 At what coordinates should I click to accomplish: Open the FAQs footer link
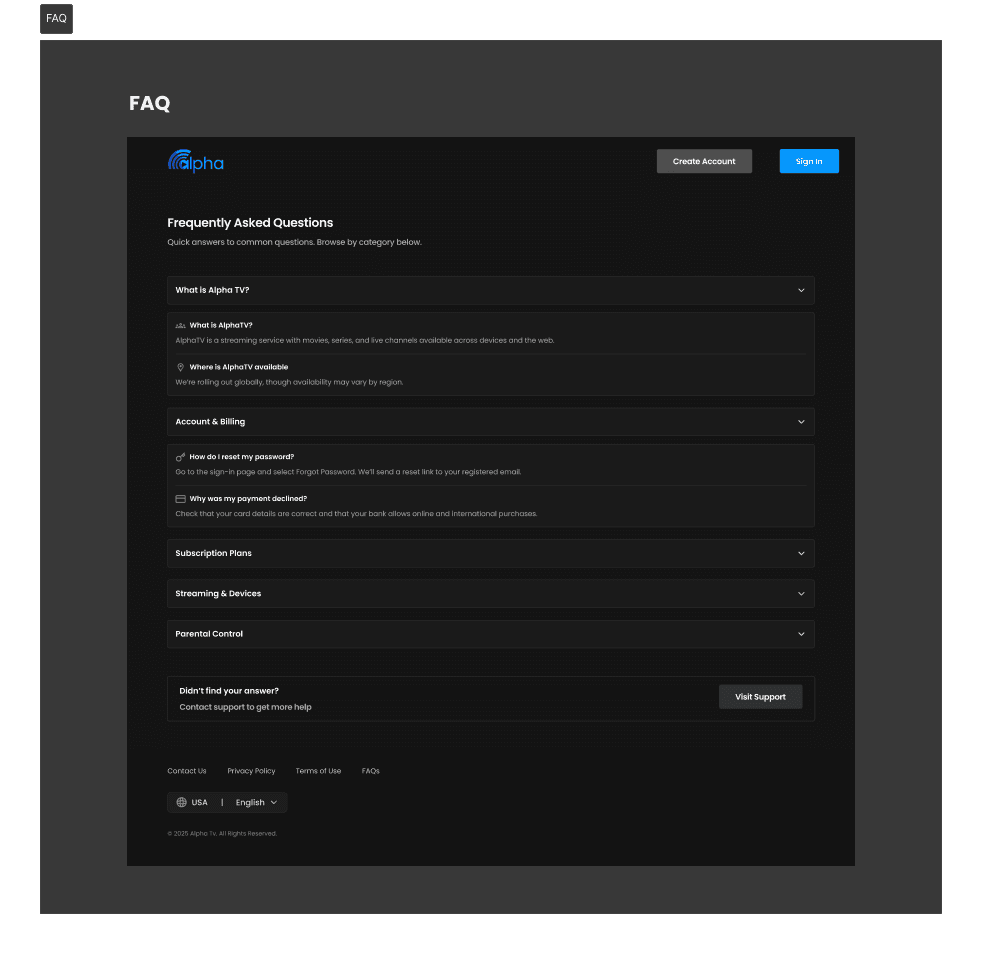[371, 771]
